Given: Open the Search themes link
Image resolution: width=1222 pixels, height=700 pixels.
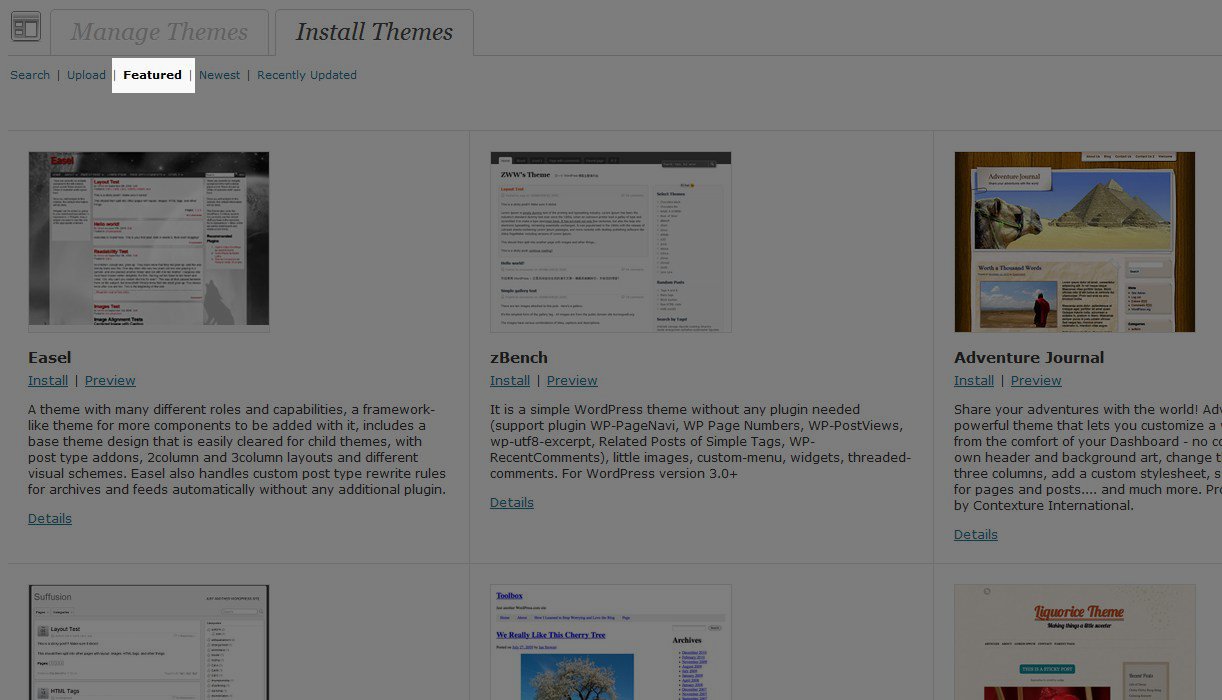Looking at the screenshot, I should tap(30, 75).
